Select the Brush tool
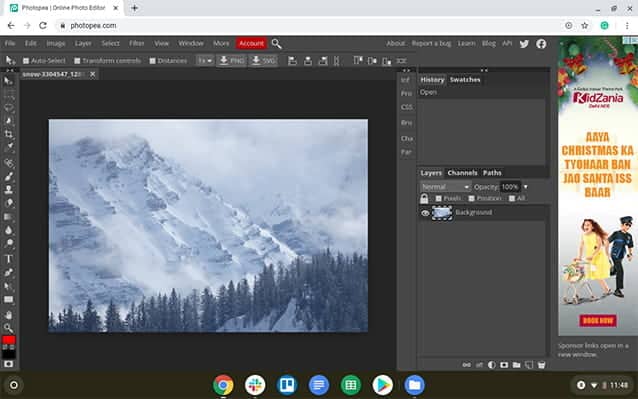The height and width of the screenshot is (399, 638). 9,176
